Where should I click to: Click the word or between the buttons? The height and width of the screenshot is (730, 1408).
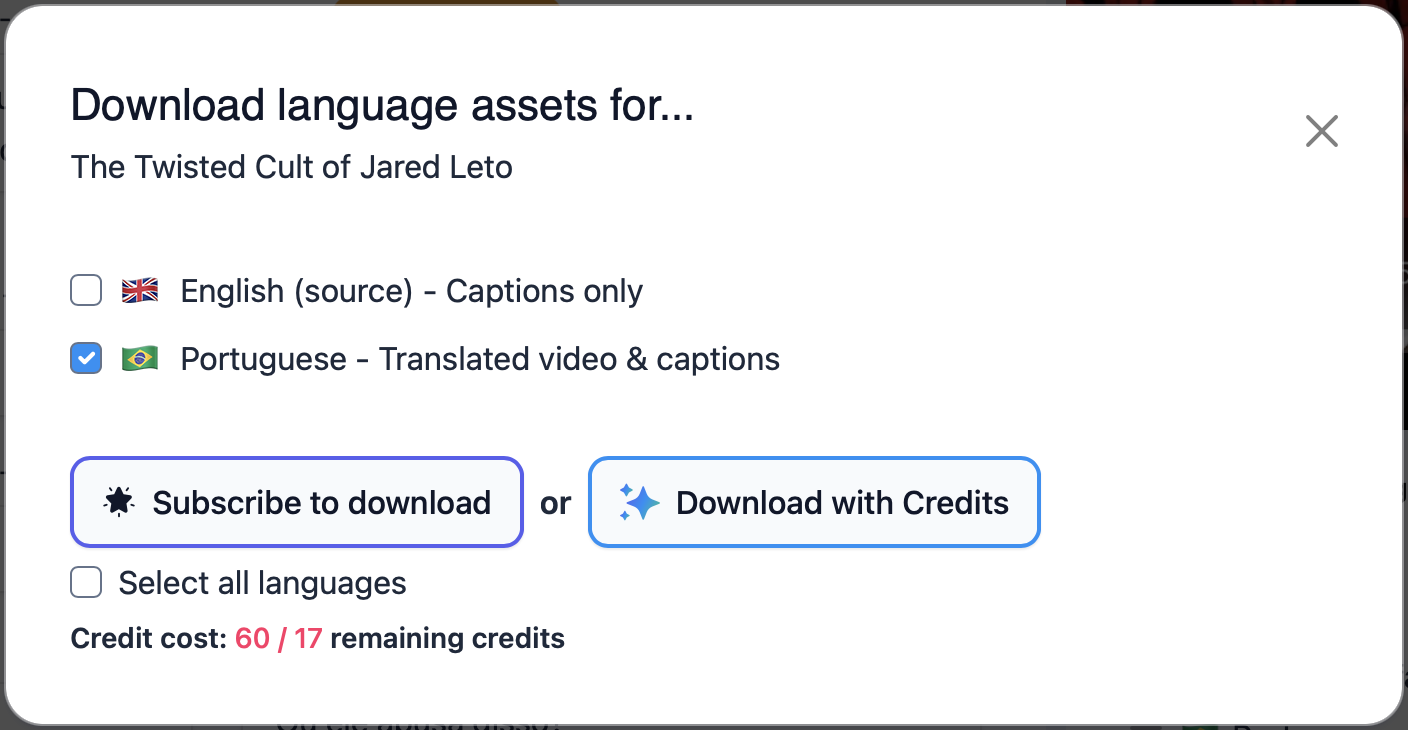(555, 502)
